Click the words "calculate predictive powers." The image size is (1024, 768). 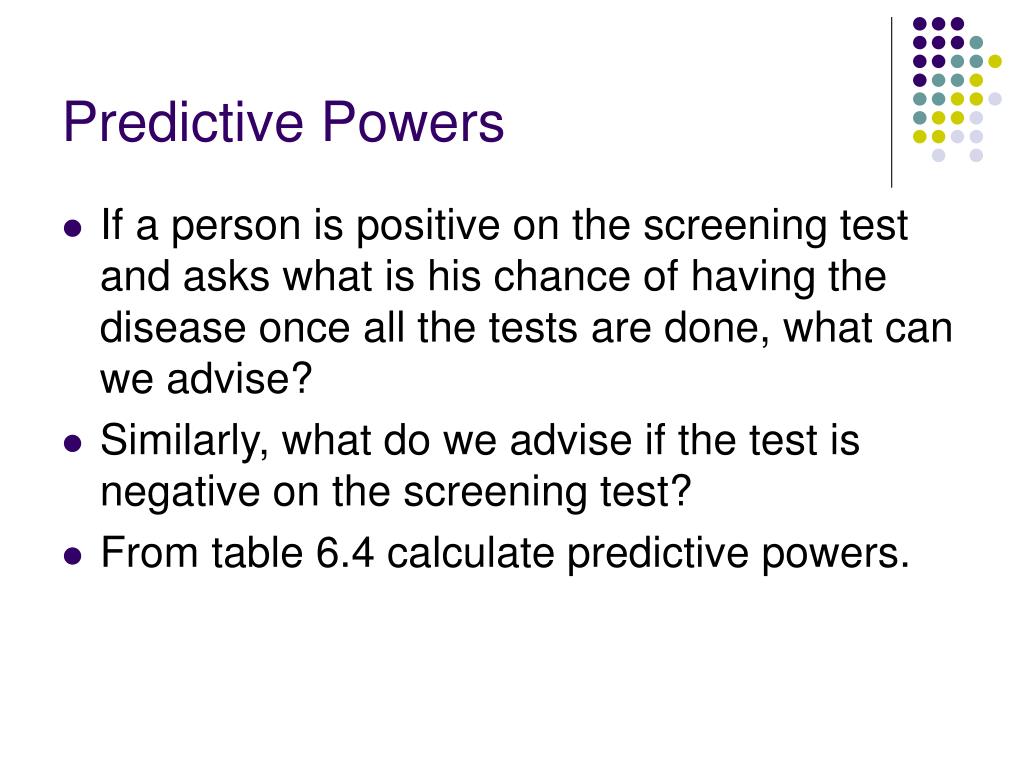coord(648,554)
